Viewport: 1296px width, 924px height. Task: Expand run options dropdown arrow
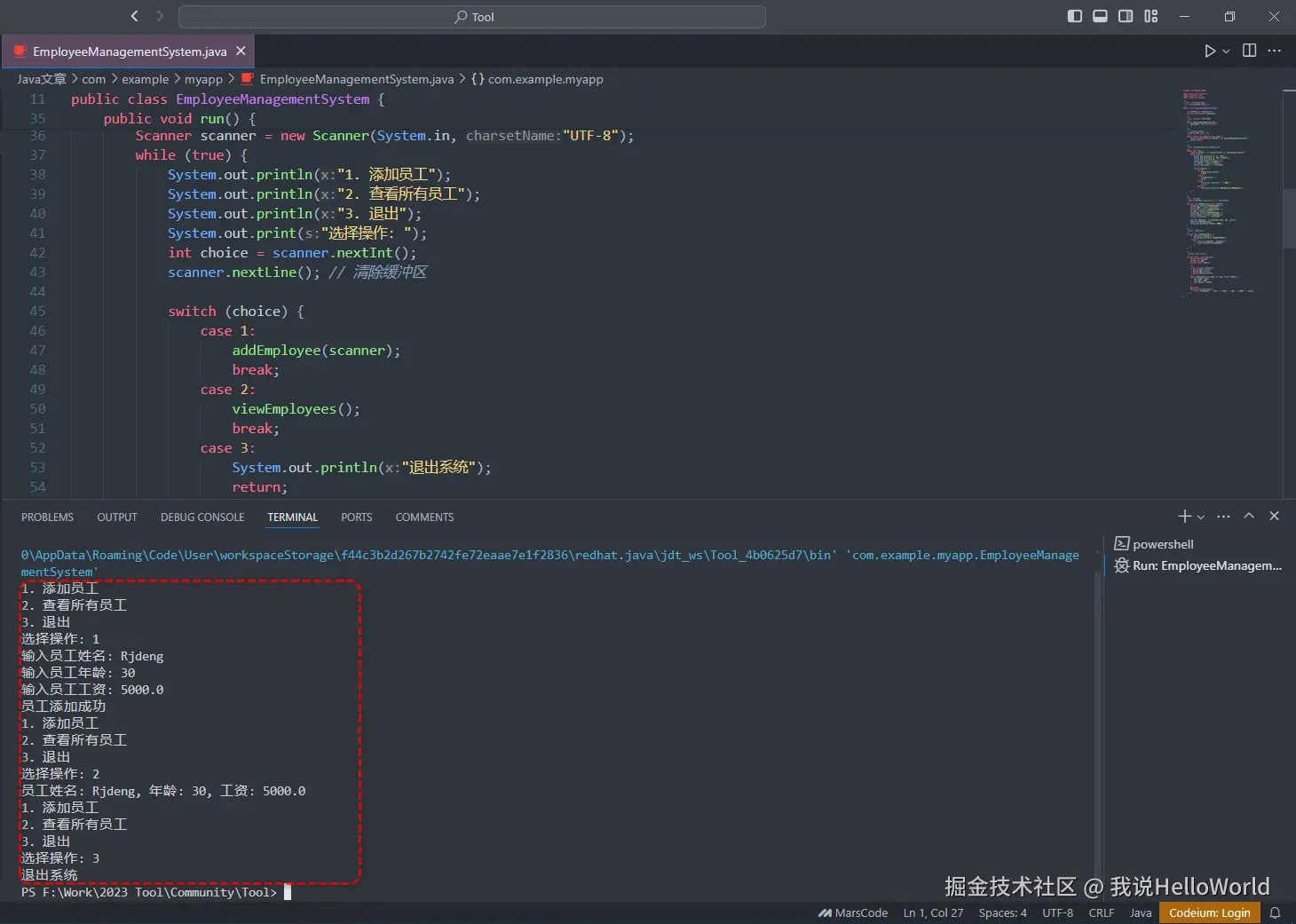[1226, 51]
